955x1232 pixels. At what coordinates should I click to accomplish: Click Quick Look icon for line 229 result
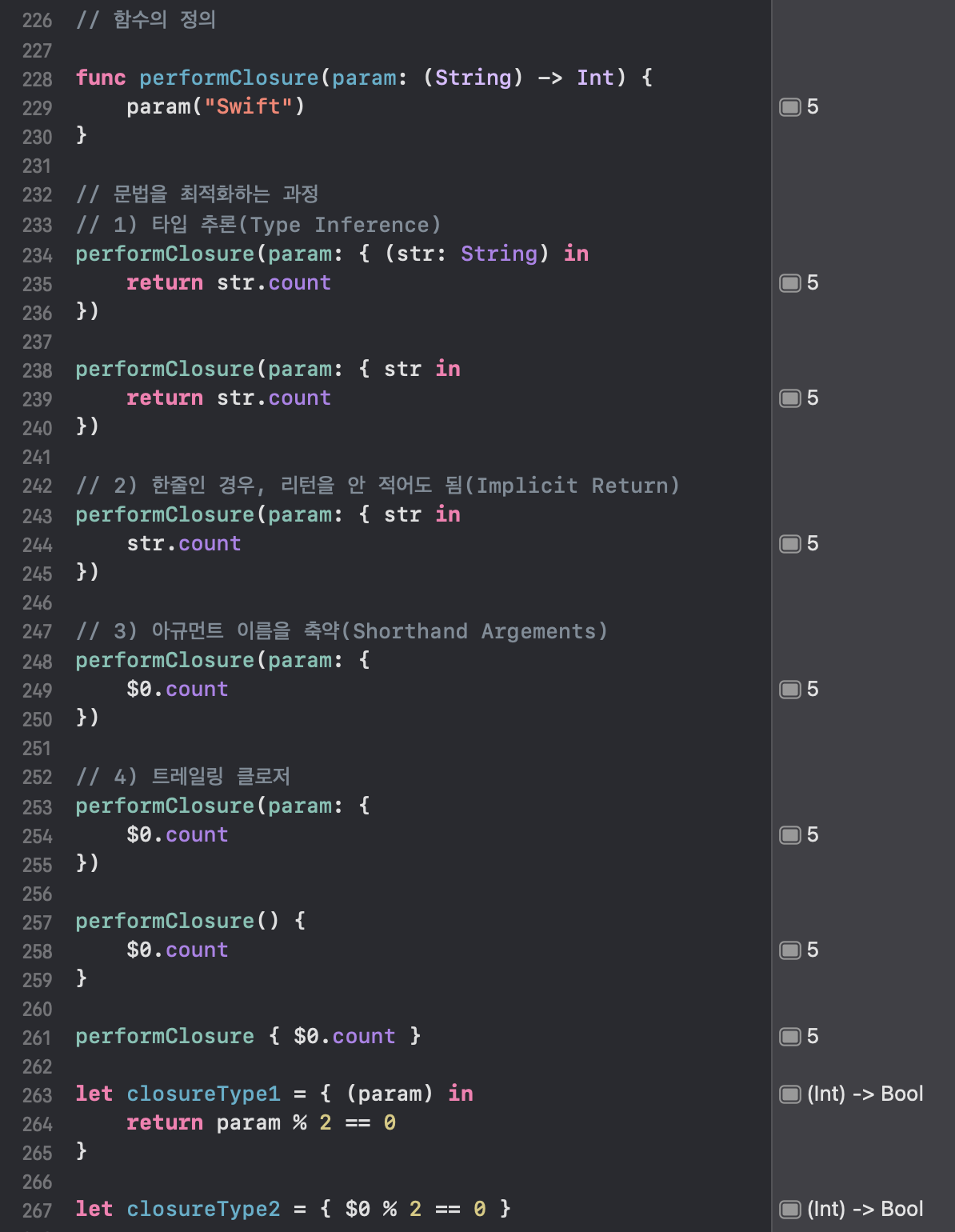pos(789,107)
